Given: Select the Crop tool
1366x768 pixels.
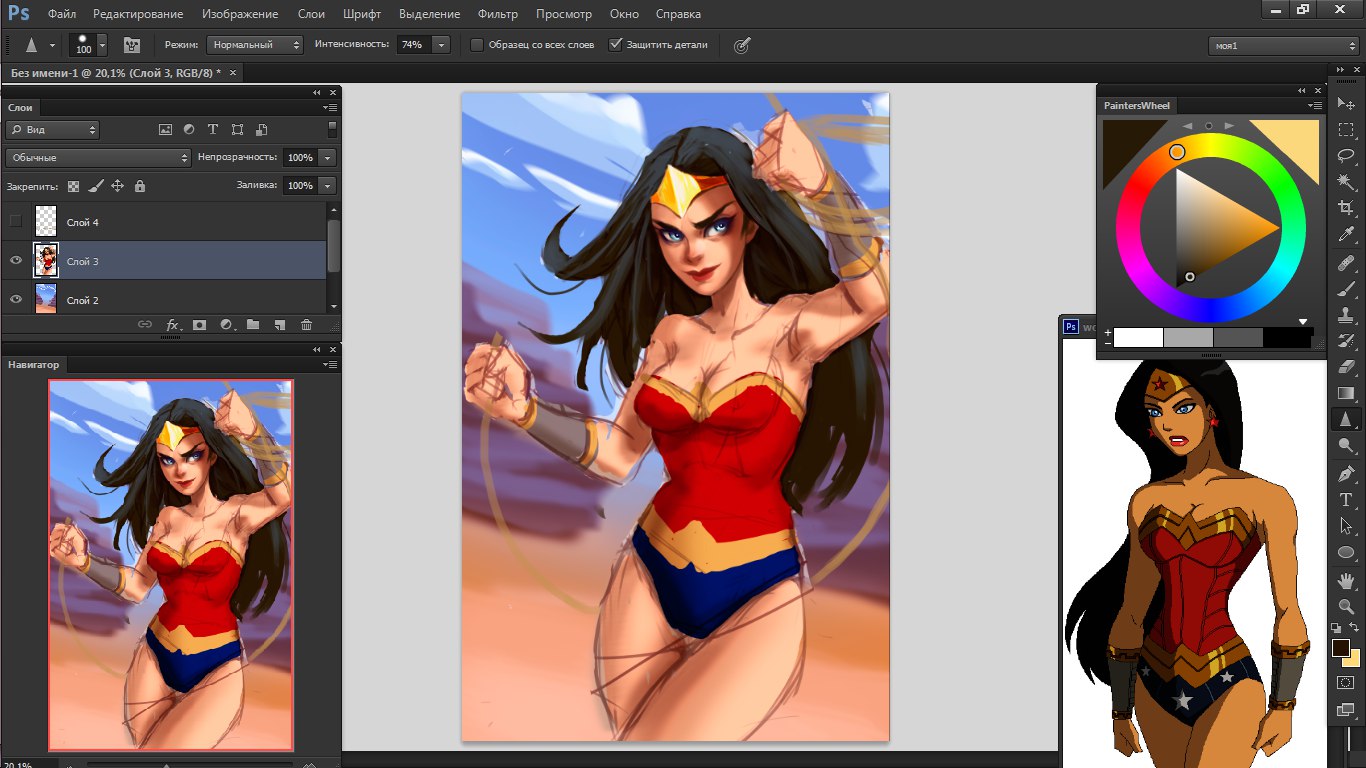Looking at the screenshot, I should (x=1346, y=208).
